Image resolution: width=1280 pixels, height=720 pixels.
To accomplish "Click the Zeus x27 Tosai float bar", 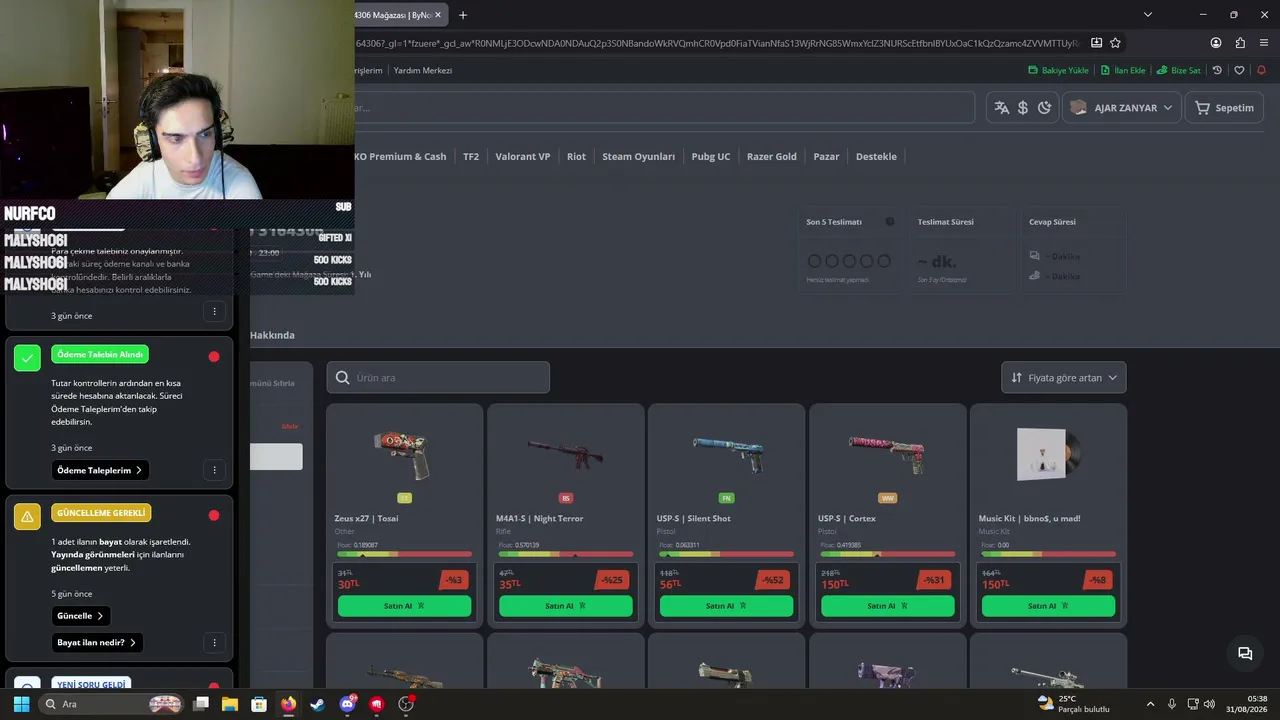I will [404, 553].
